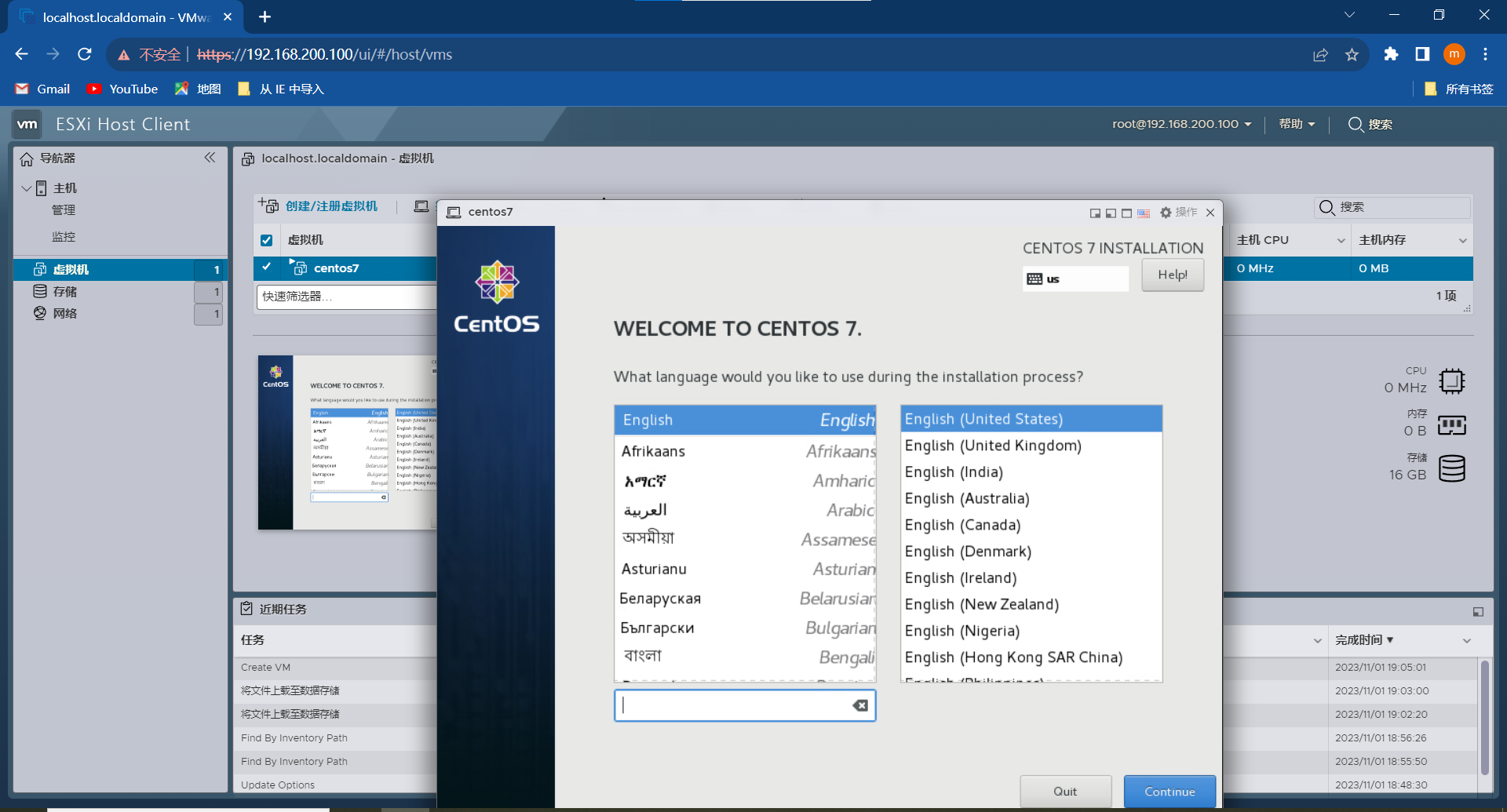Click the 快速筛选器 quick filter field

pos(346,297)
